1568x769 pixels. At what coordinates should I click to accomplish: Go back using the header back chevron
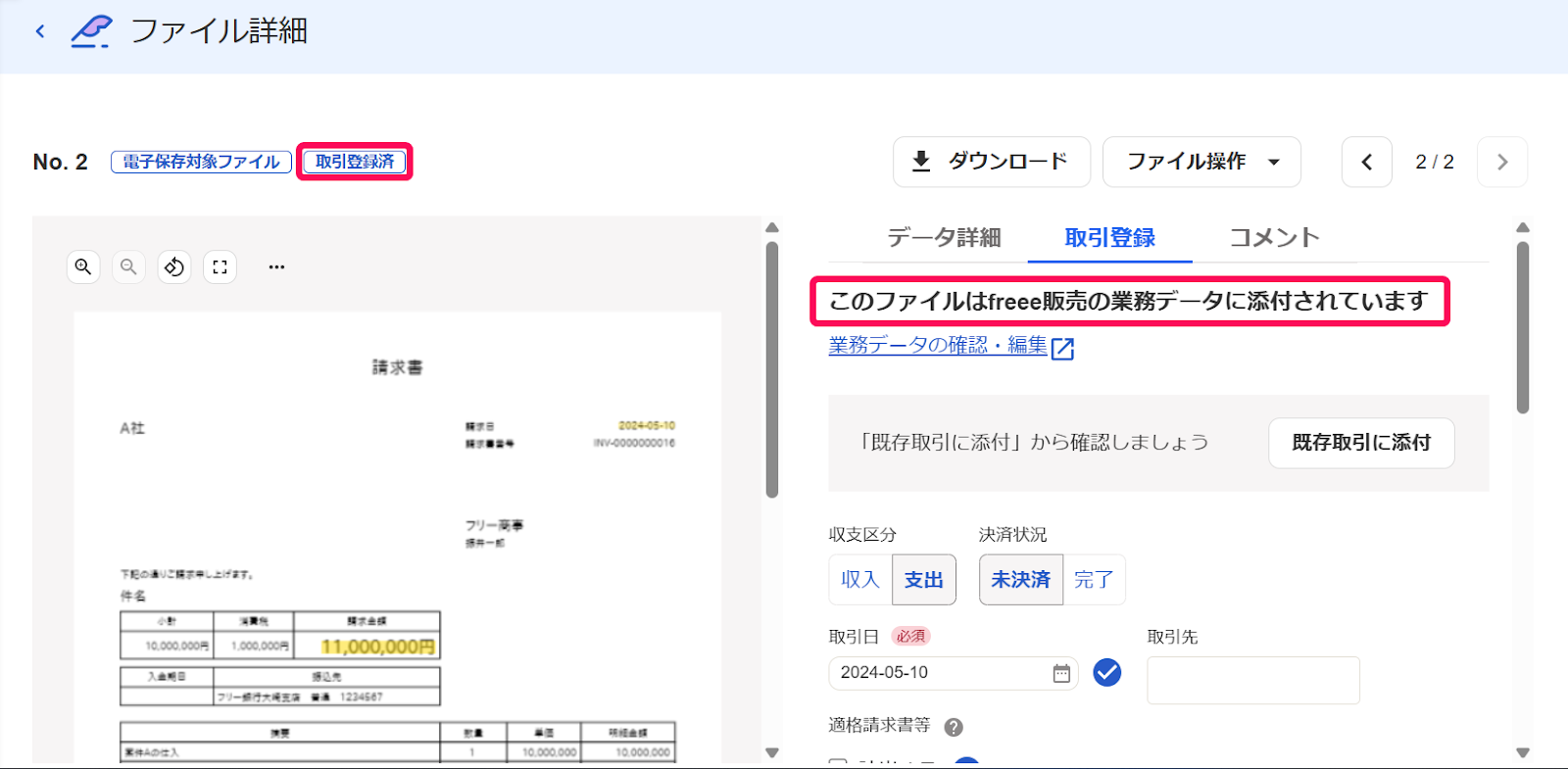pos(40,31)
